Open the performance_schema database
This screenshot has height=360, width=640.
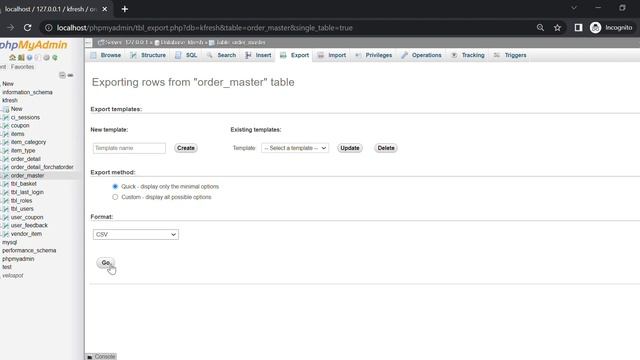pos(29,251)
